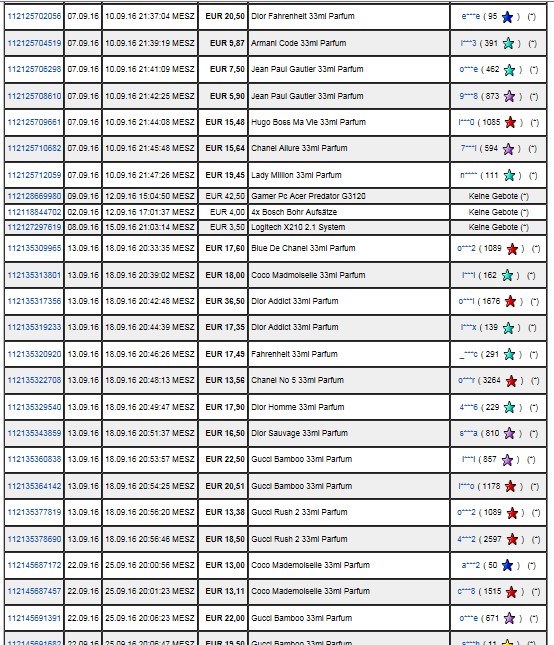The image size is (554, 645).
Task: Open item number 112135322708
Action: point(34,381)
